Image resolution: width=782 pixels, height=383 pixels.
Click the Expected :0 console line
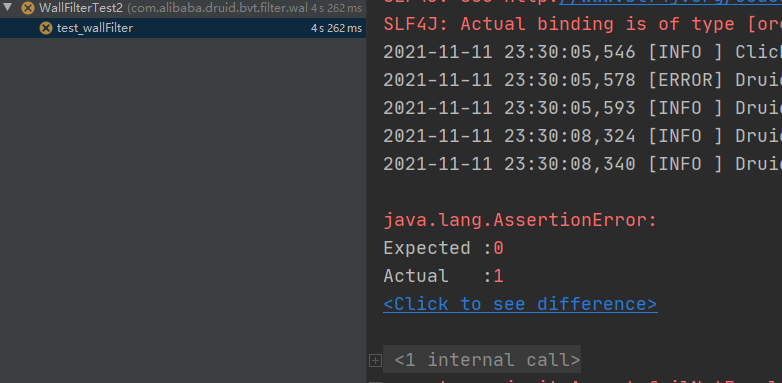pos(443,248)
